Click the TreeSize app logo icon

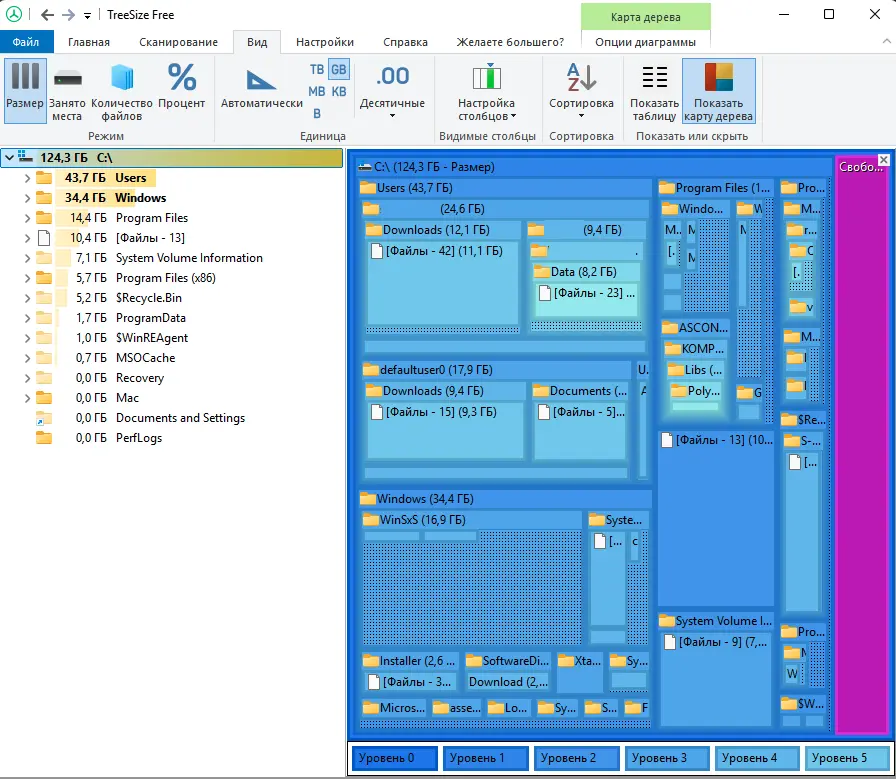(14, 15)
